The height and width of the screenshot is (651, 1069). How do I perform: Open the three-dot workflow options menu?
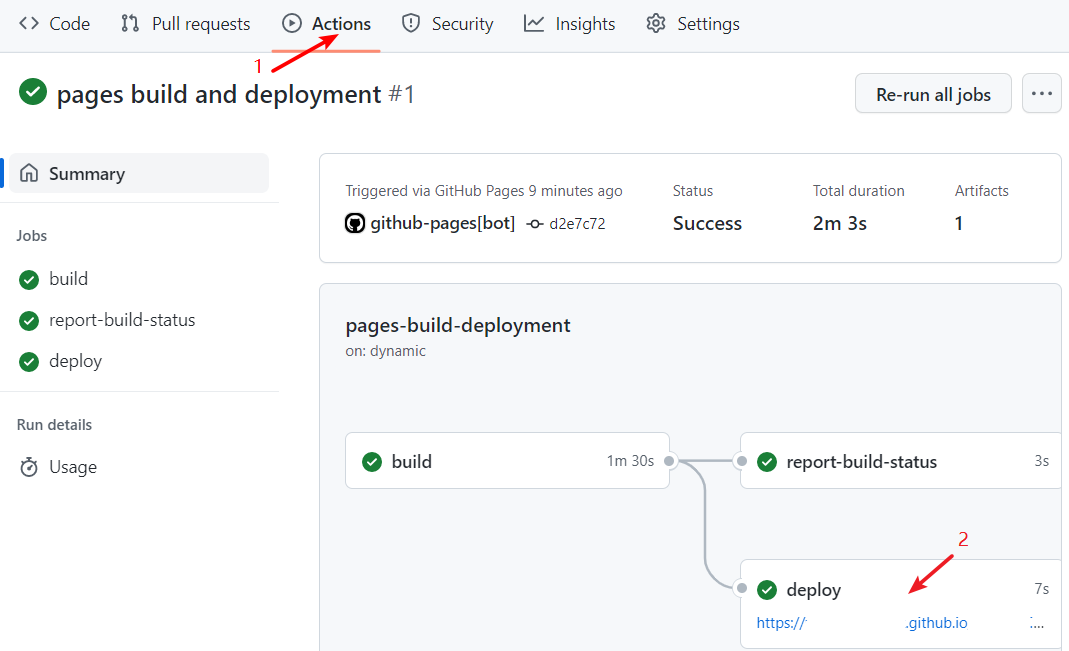coord(1042,94)
